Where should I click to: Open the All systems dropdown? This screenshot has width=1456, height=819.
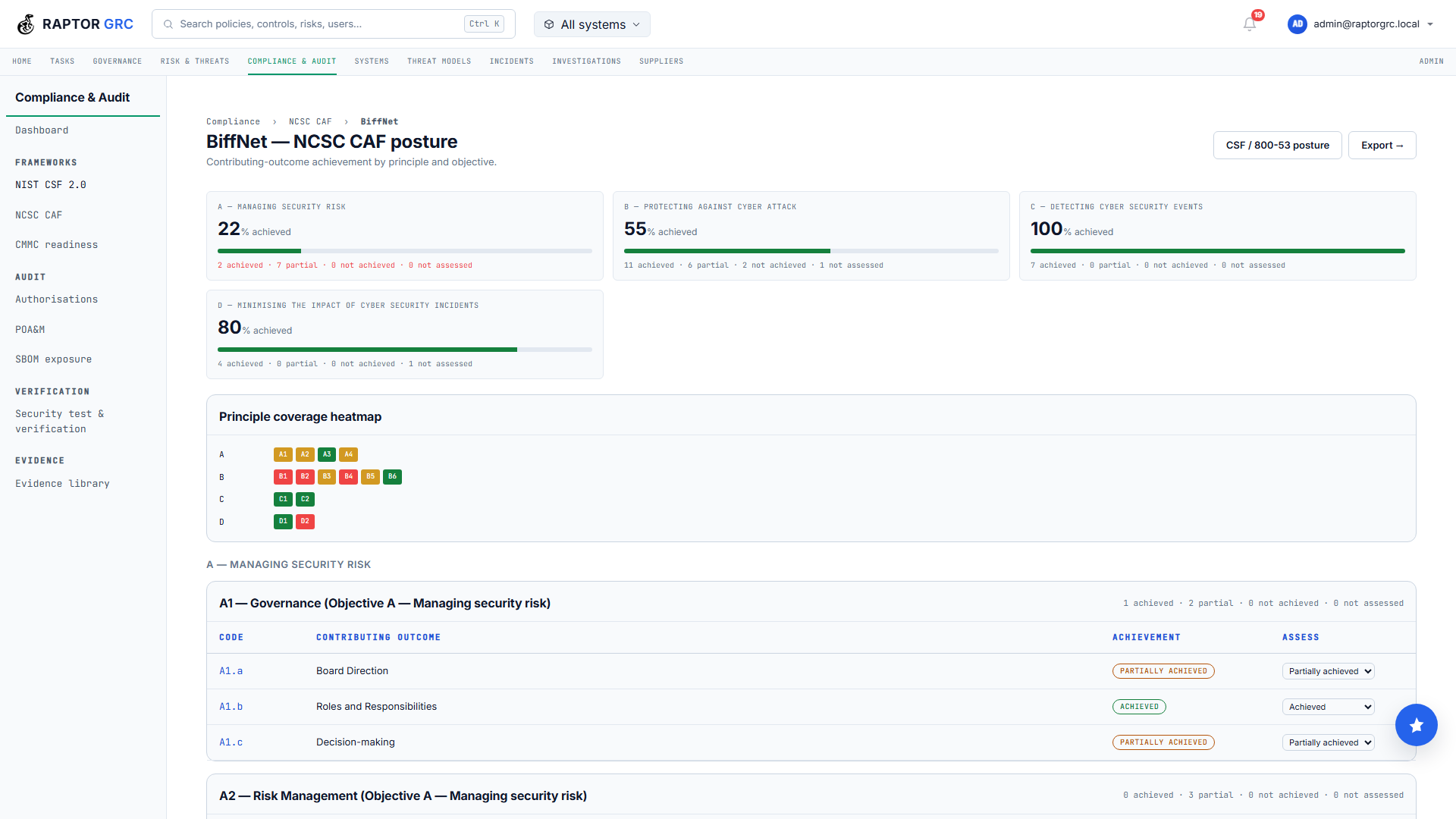(592, 24)
